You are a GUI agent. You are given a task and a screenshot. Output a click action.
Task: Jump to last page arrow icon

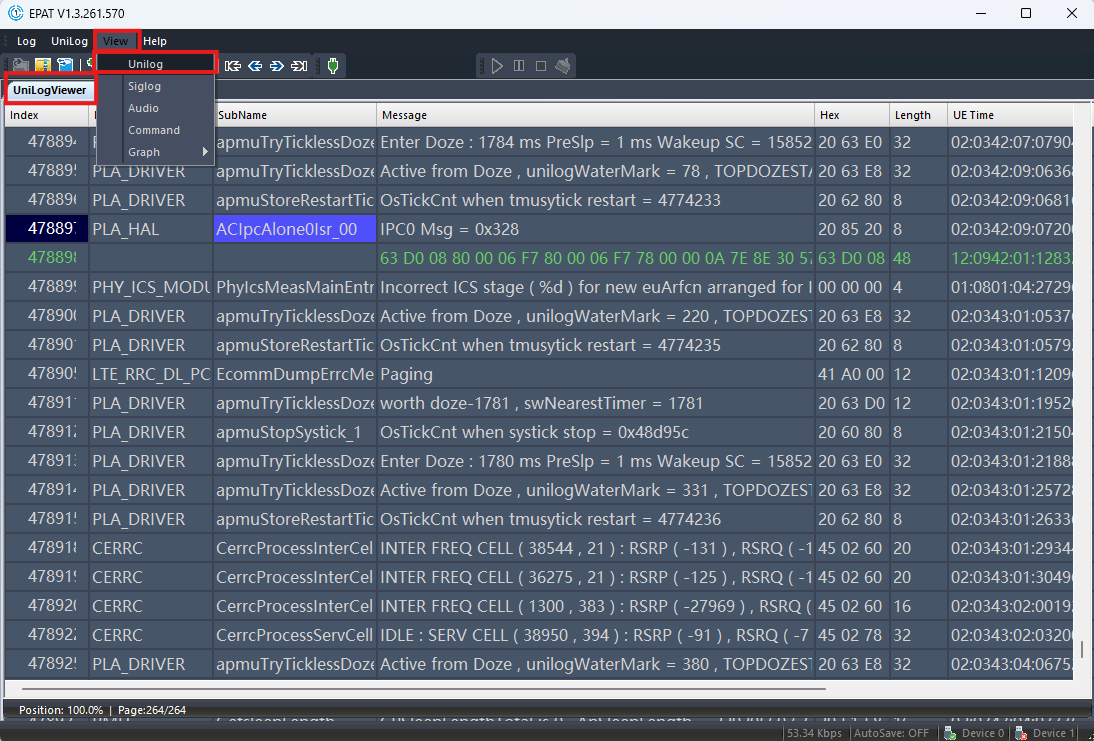point(299,66)
